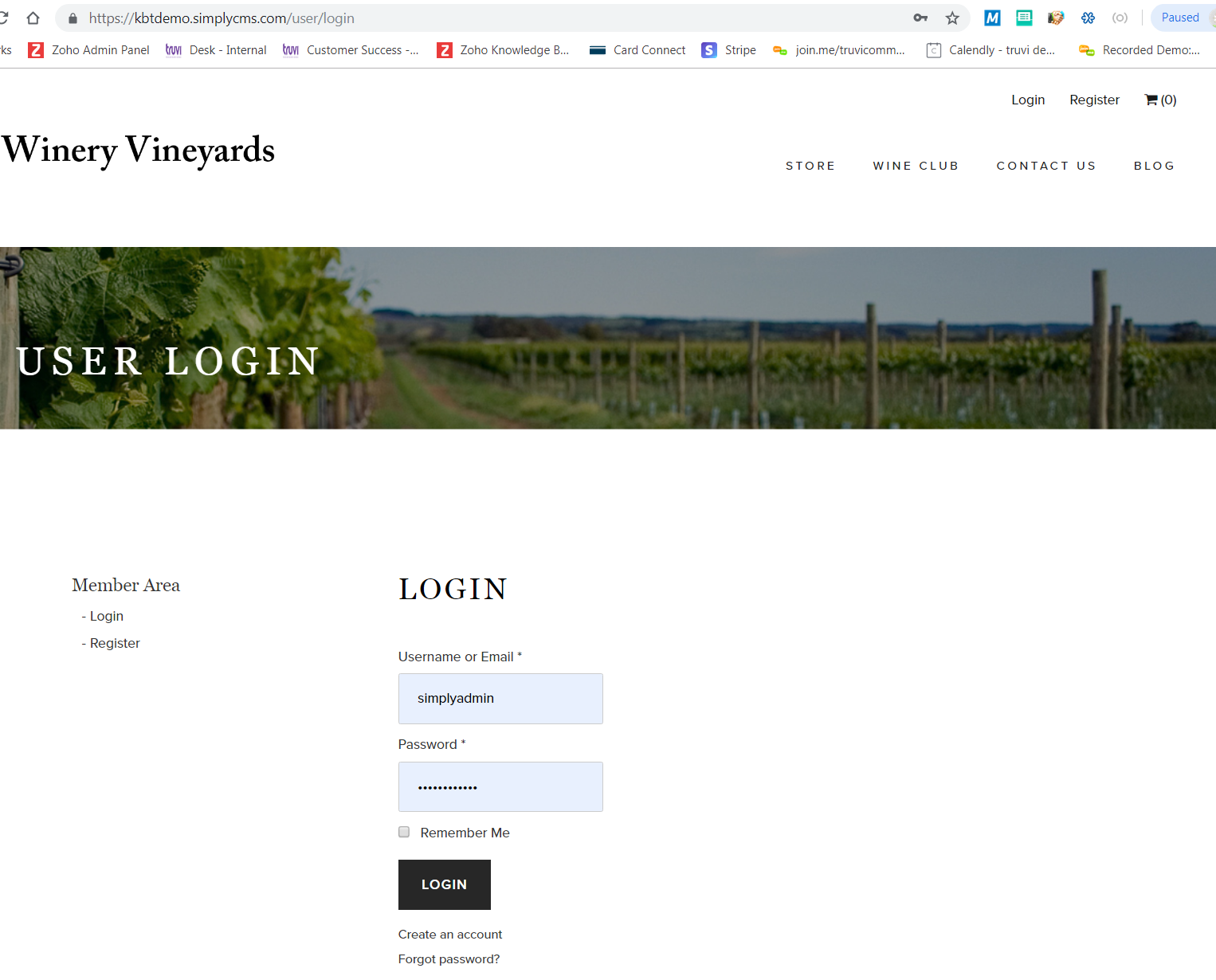1216x980 pixels.
Task: Click the black LOGIN button
Action: coord(445,884)
